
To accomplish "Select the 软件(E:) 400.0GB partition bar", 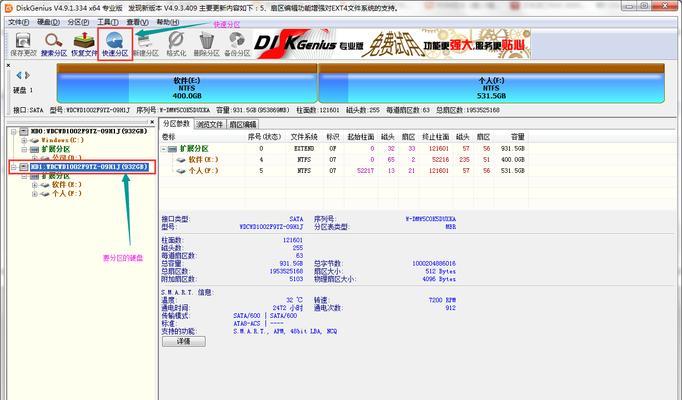I will pos(187,83).
